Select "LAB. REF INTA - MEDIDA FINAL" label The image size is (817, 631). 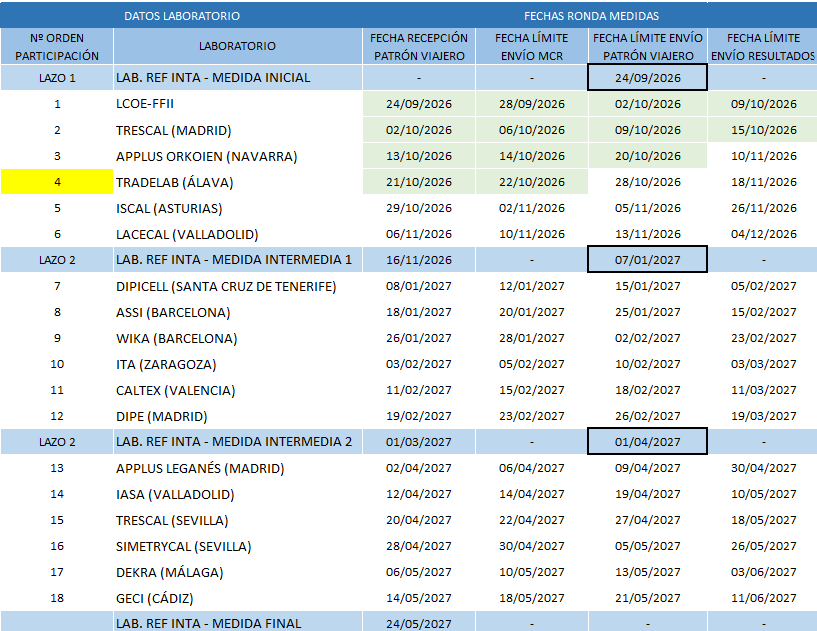pos(208,624)
